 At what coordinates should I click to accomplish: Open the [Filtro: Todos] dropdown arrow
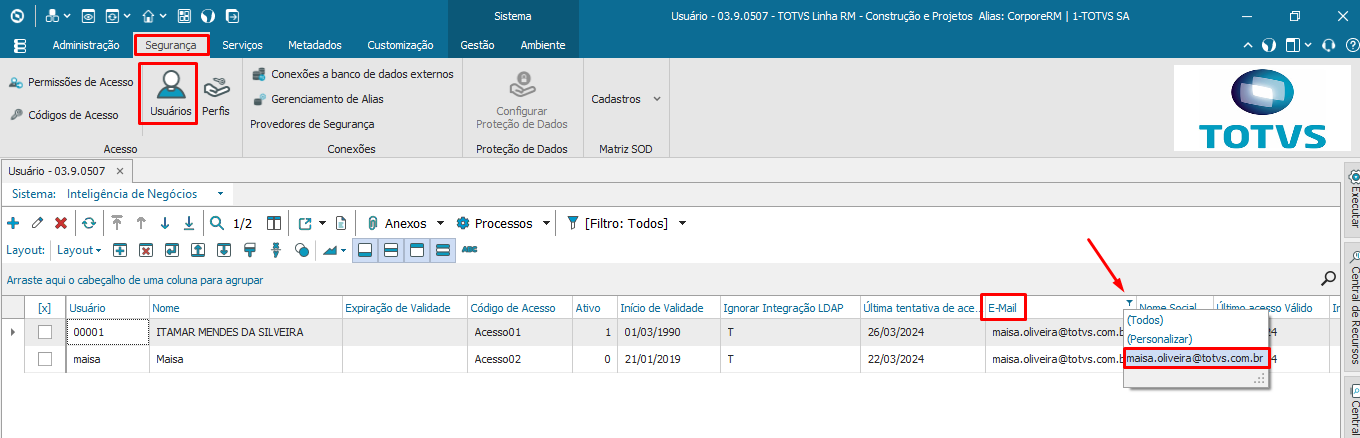coord(682,223)
